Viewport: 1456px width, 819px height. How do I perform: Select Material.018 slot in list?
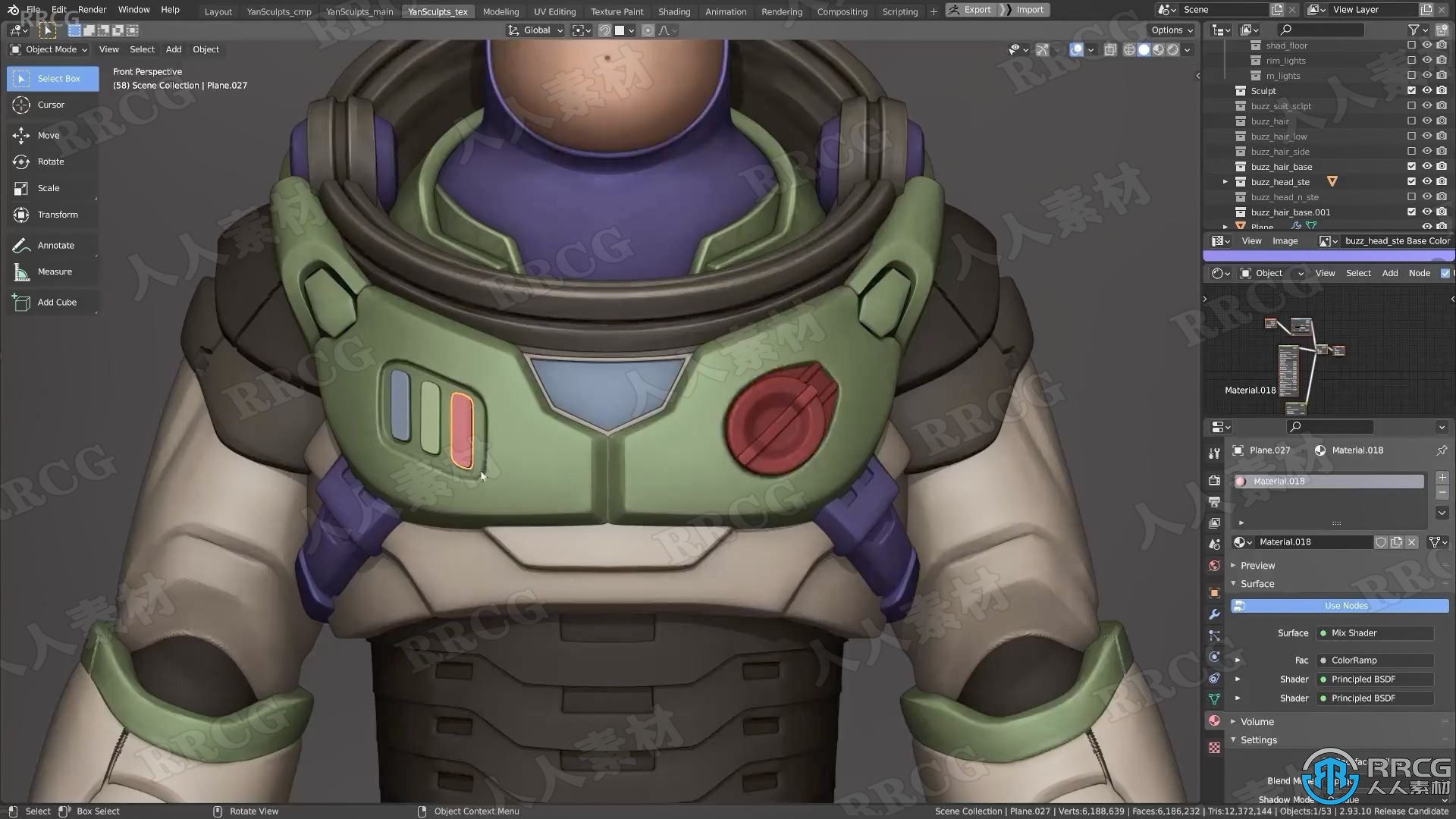tap(1329, 482)
